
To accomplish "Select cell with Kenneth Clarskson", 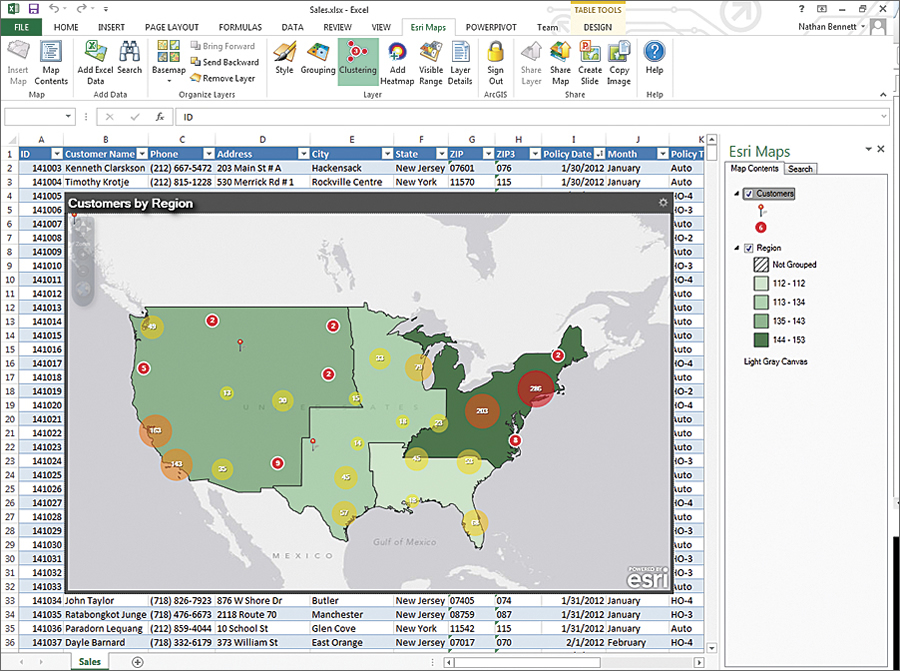I will [x=105, y=168].
